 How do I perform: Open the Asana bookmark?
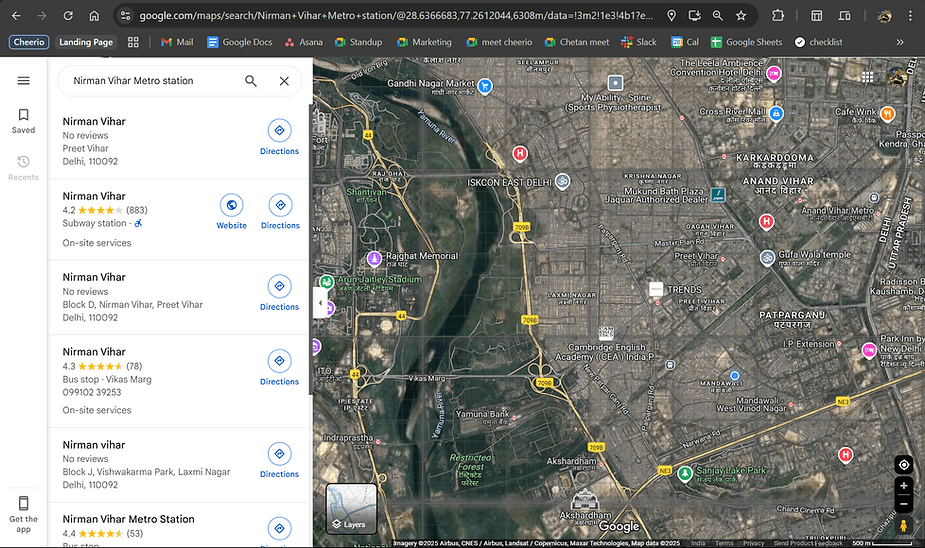coord(303,42)
